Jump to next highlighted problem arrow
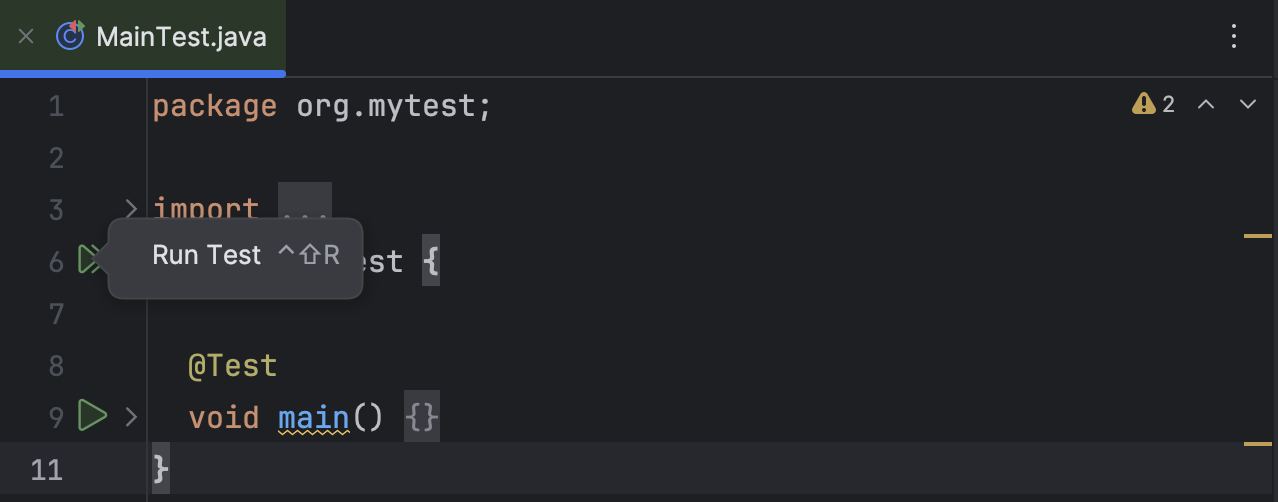 pyautogui.click(x=1247, y=104)
